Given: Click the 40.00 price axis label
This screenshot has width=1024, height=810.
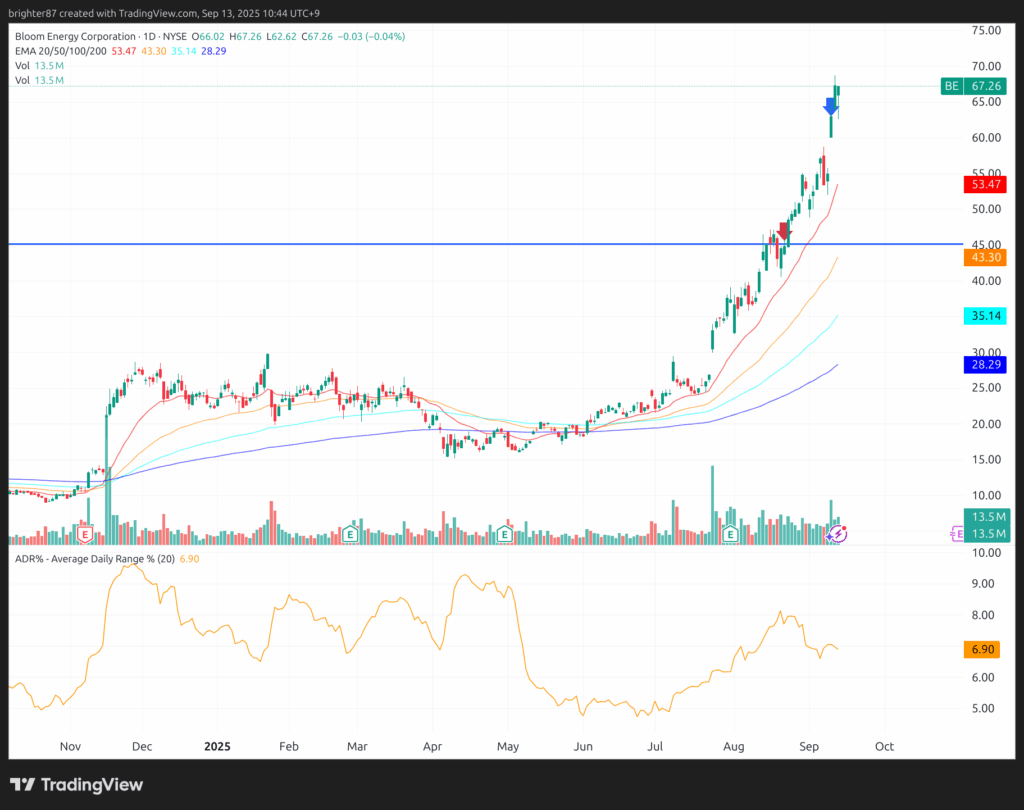Looking at the screenshot, I should (x=986, y=281).
